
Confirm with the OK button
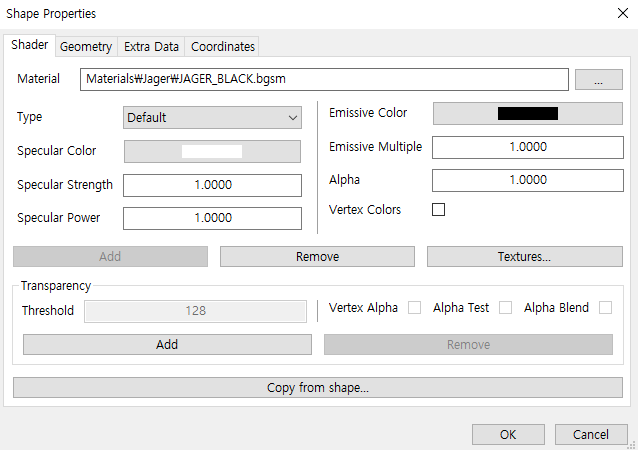[508, 435]
